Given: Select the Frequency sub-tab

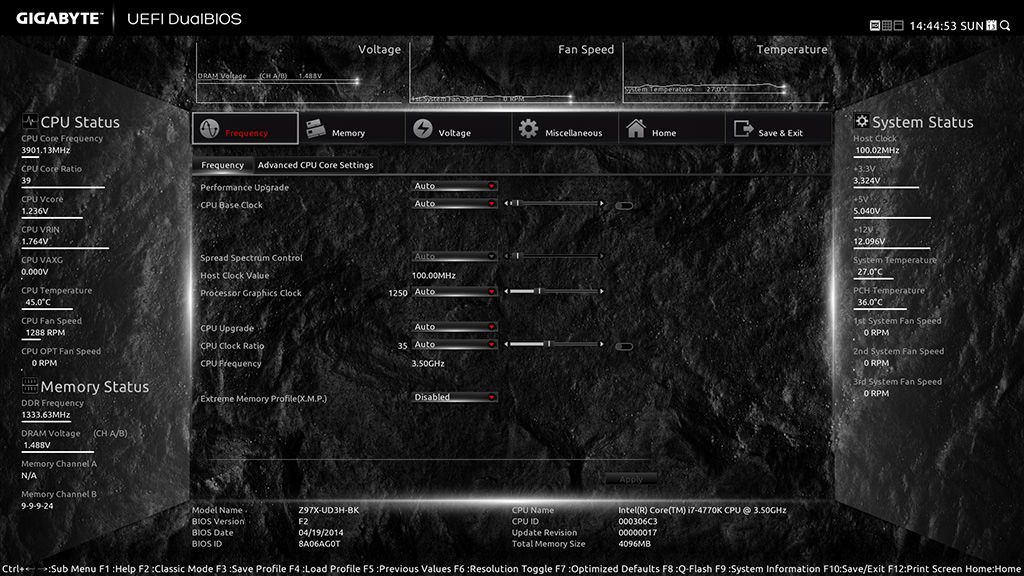Looking at the screenshot, I should [x=222, y=165].
